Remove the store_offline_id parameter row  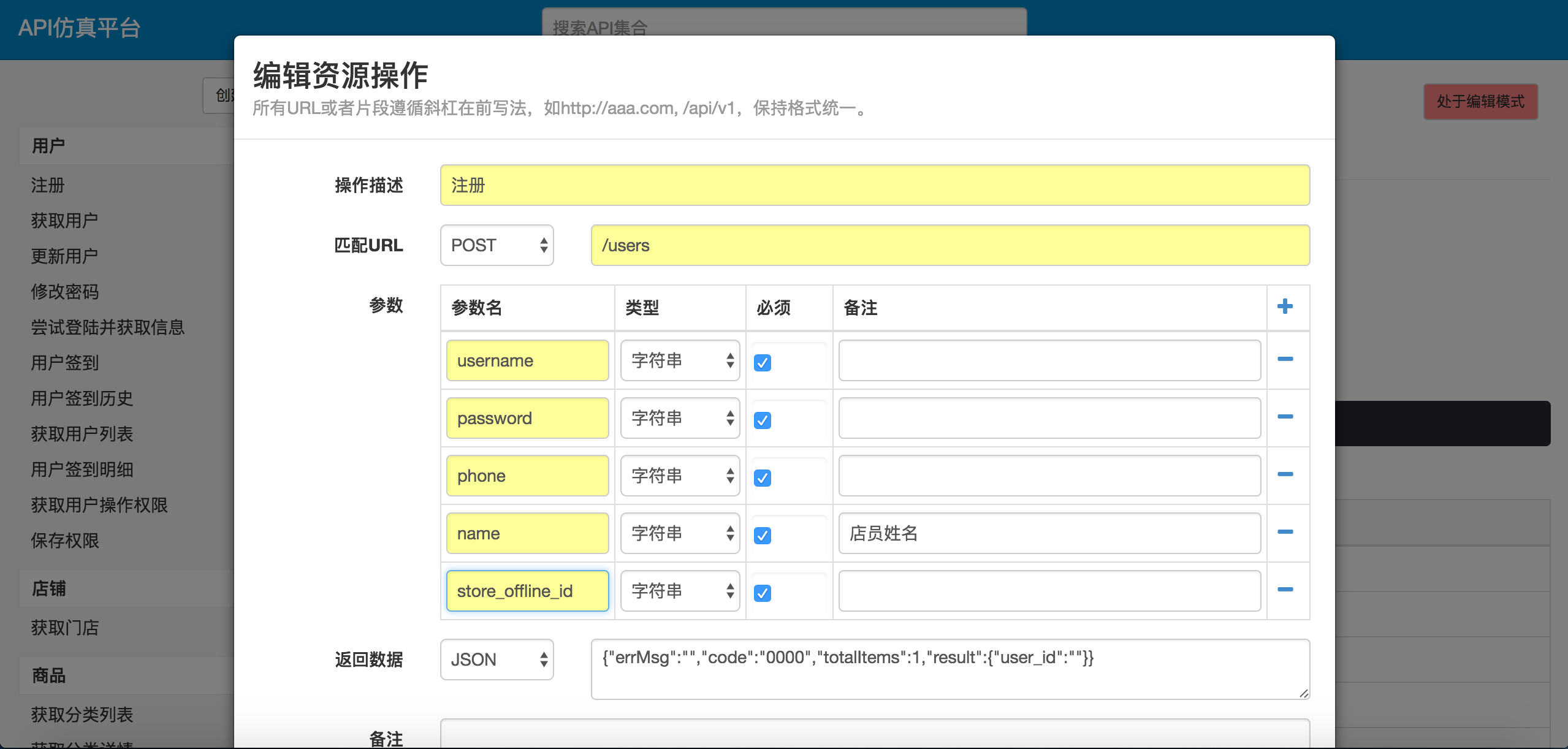pos(1285,590)
